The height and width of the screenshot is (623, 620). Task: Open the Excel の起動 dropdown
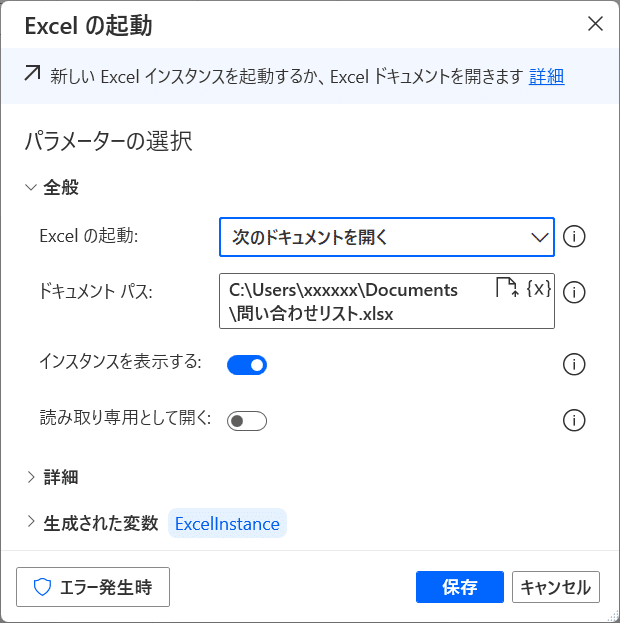(387, 237)
